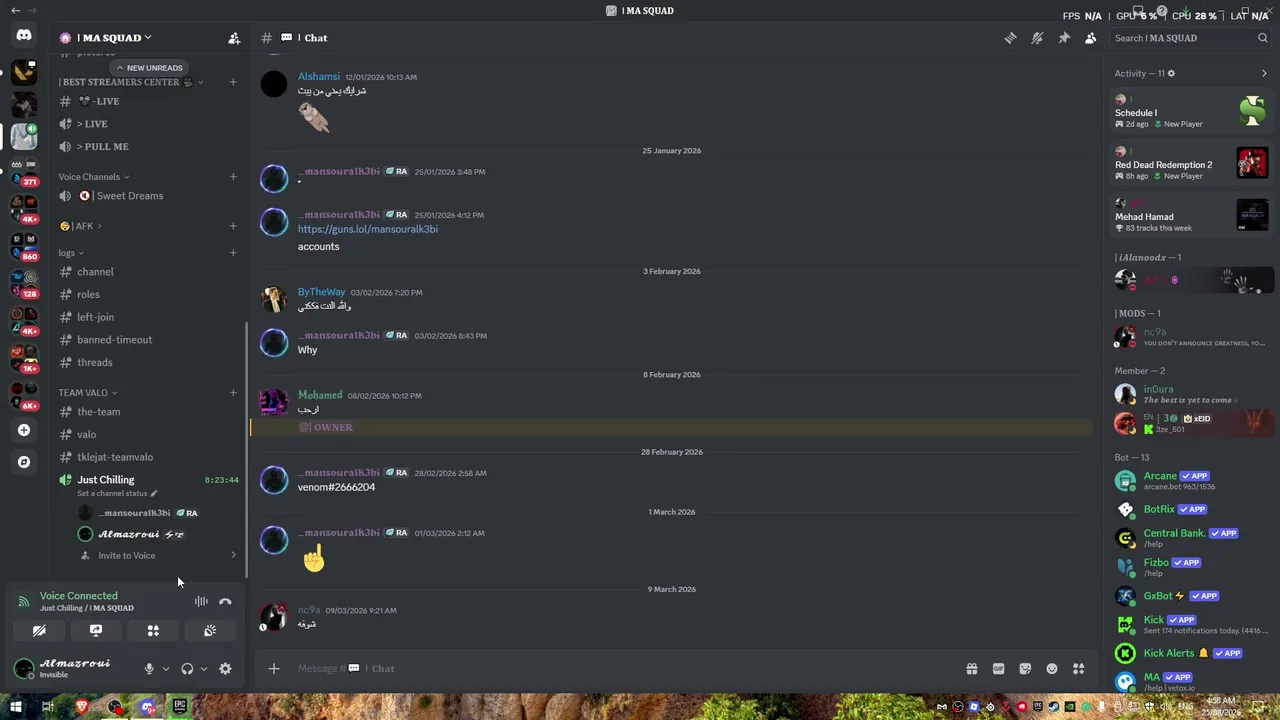Create channel in Voice Channels category

(233, 177)
